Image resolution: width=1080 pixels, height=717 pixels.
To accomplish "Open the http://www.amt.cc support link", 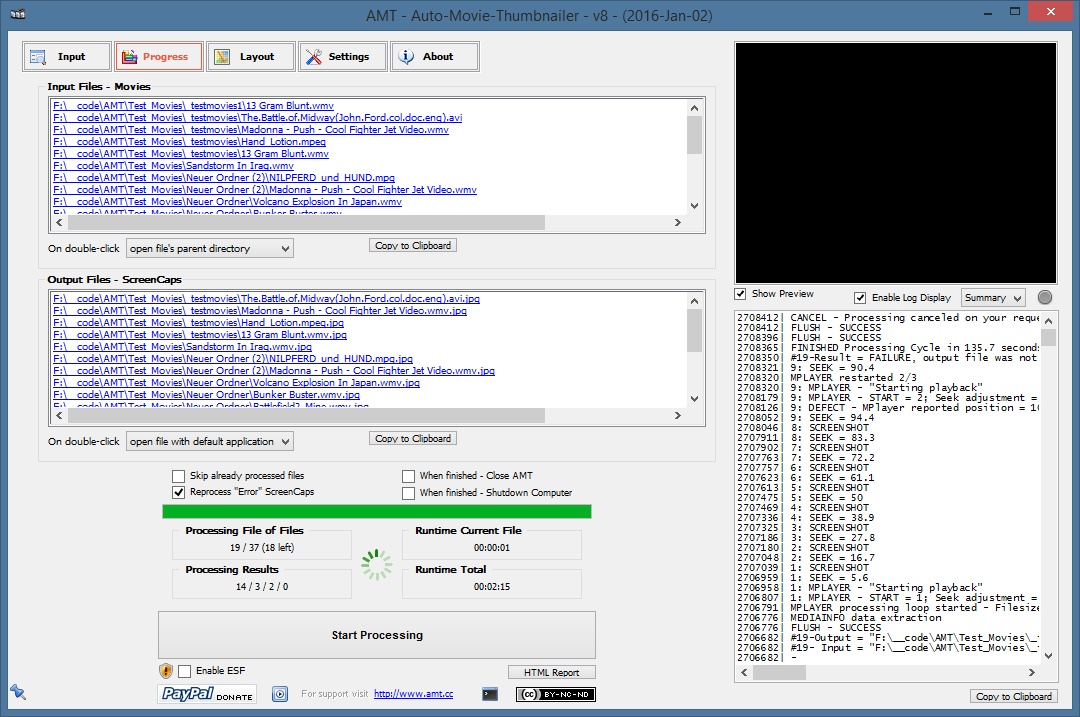I will tap(413, 694).
